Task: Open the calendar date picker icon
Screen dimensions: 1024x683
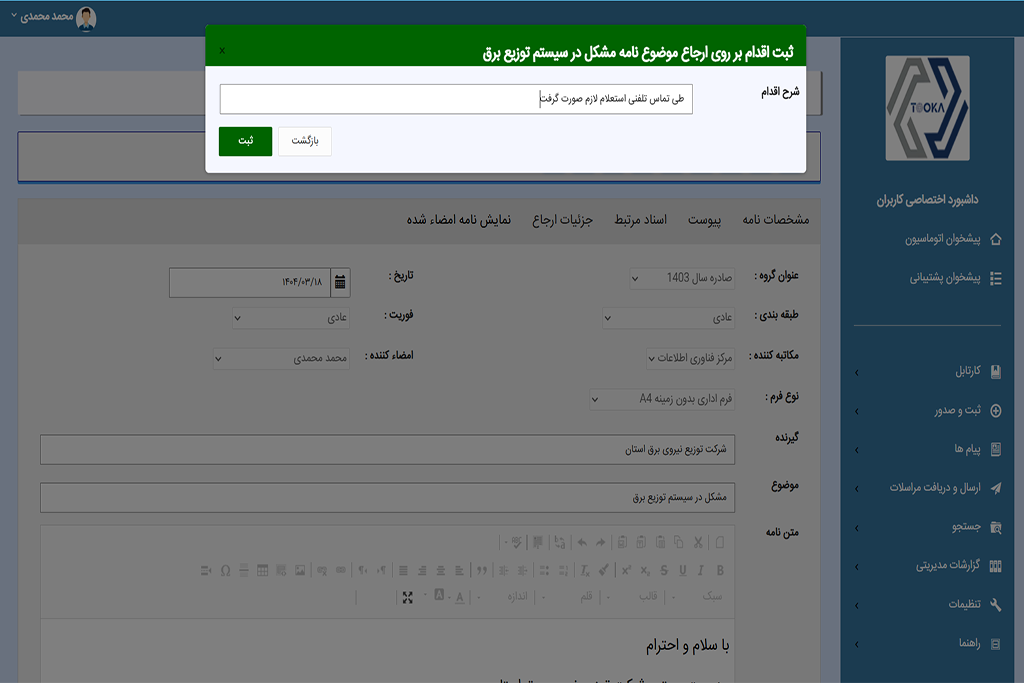Action: [x=341, y=283]
